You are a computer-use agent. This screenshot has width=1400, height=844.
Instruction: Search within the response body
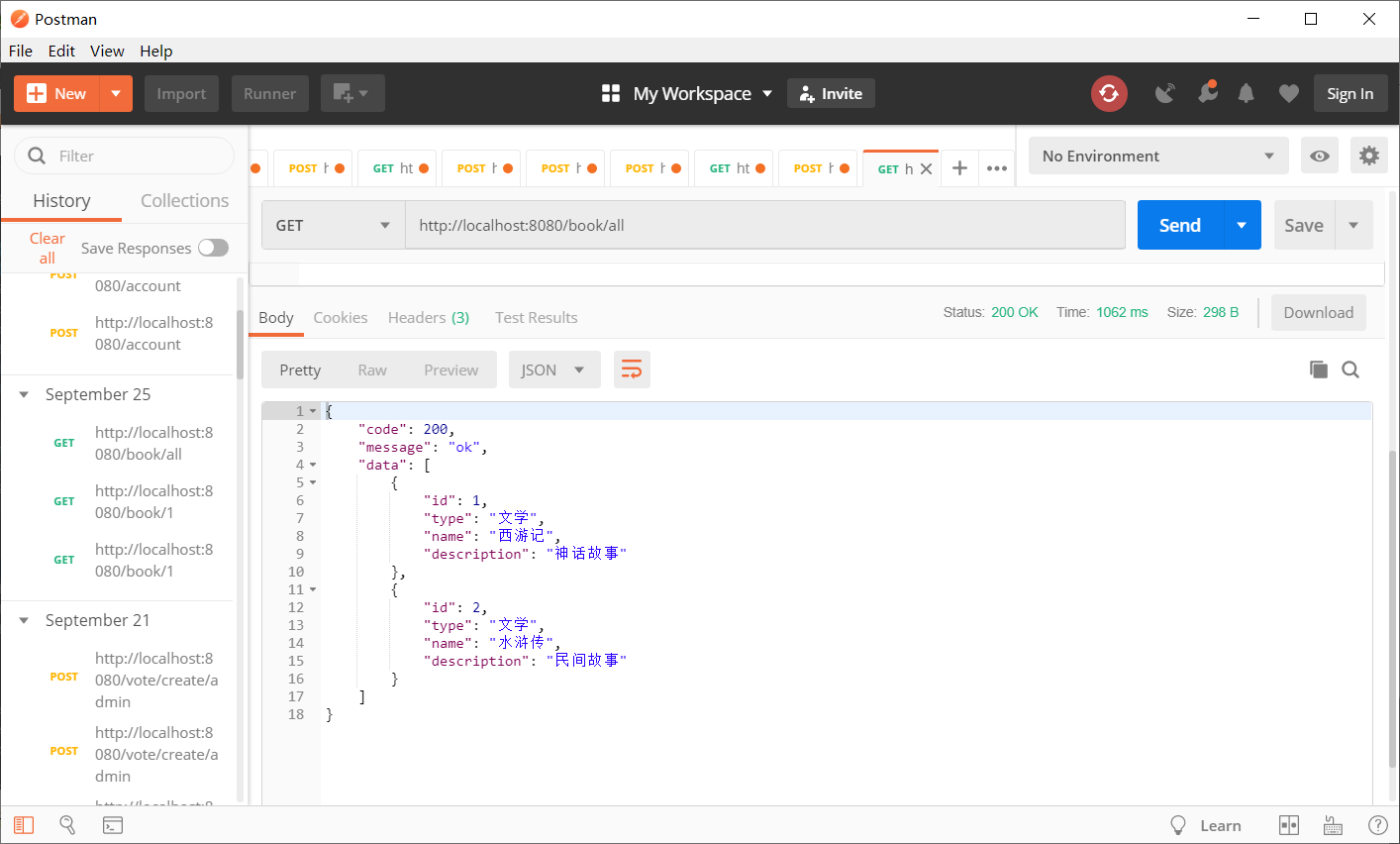click(x=1350, y=369)
